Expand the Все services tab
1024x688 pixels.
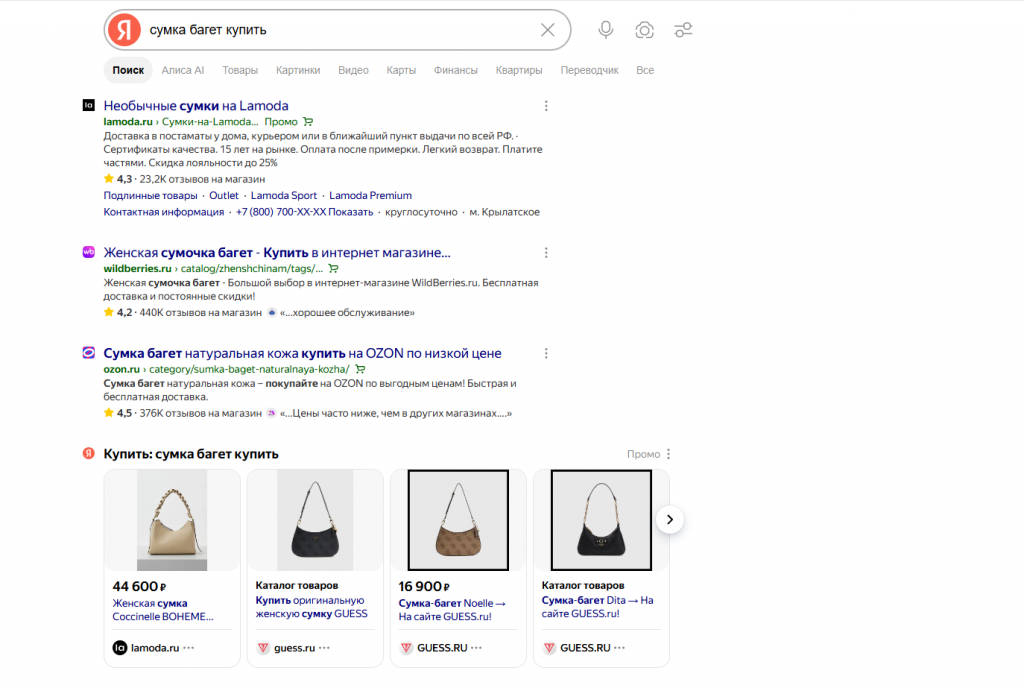pos(645,70)
